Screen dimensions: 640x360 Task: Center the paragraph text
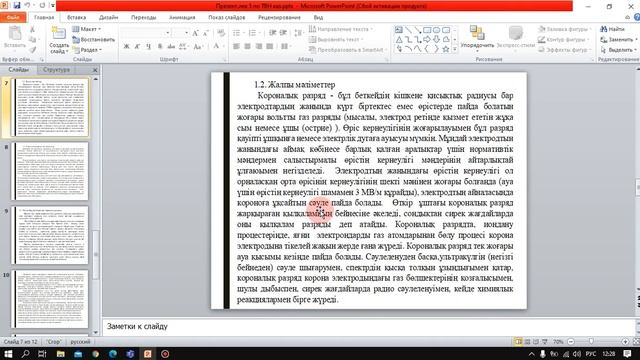(x=247, y=47)
